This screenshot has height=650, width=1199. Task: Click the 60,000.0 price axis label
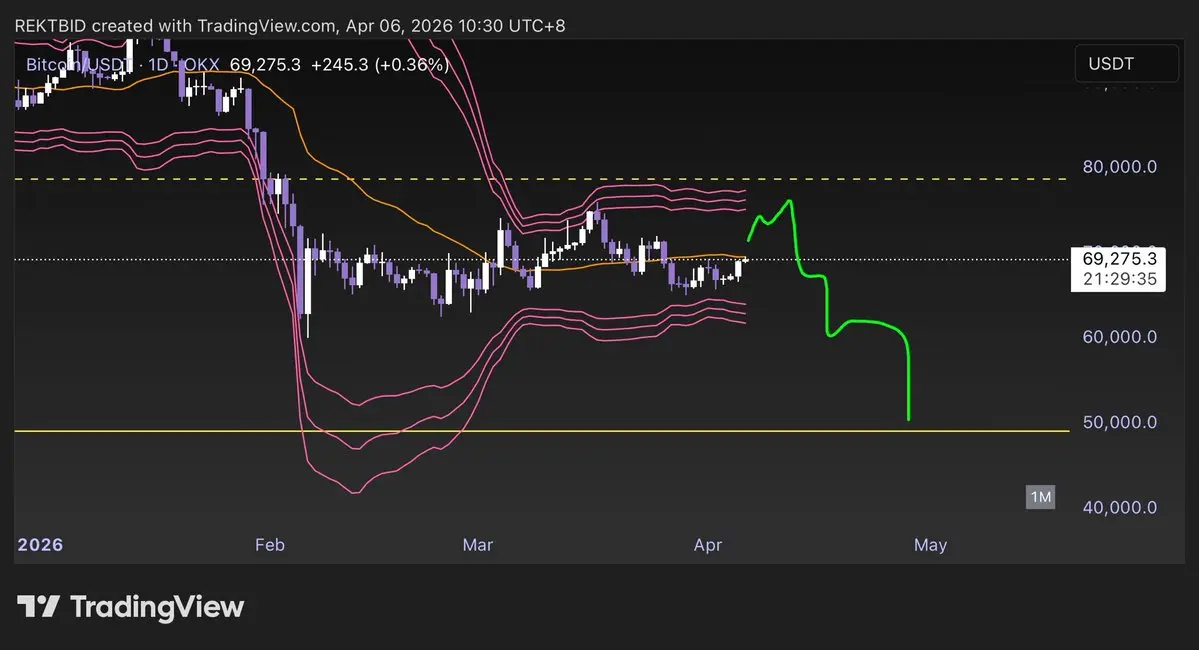[x=1119, y=337]
